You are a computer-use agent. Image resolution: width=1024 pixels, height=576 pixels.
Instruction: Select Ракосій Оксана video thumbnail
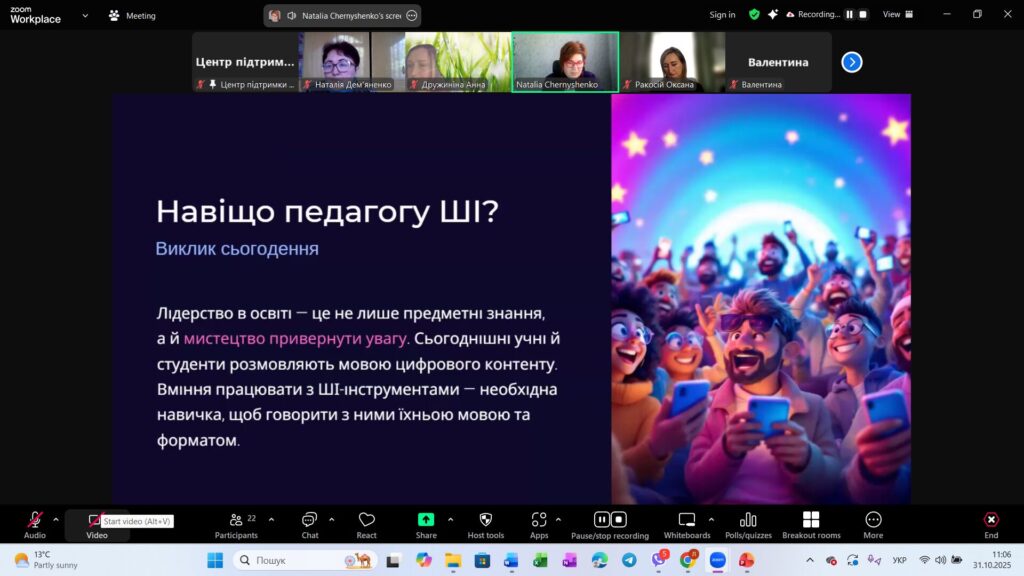[672, 62]
